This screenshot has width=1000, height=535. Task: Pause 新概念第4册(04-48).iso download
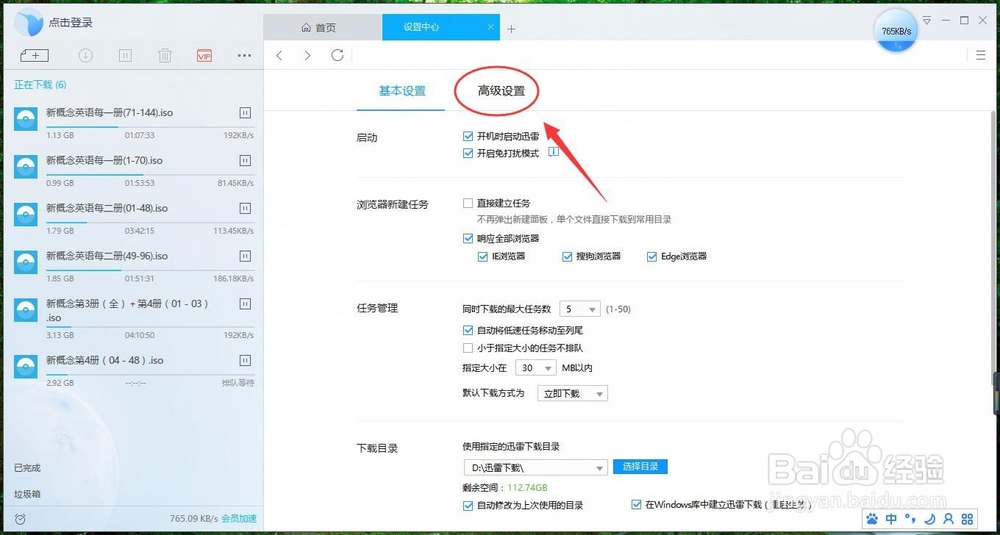coord(245,360)
